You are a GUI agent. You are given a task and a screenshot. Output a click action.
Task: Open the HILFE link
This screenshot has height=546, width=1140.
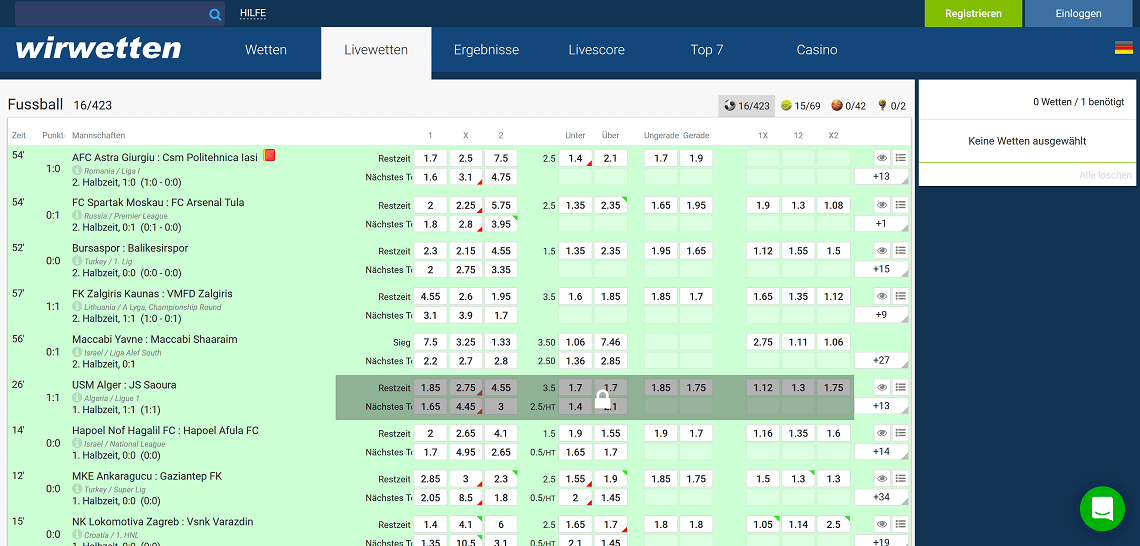pos(253,13)
